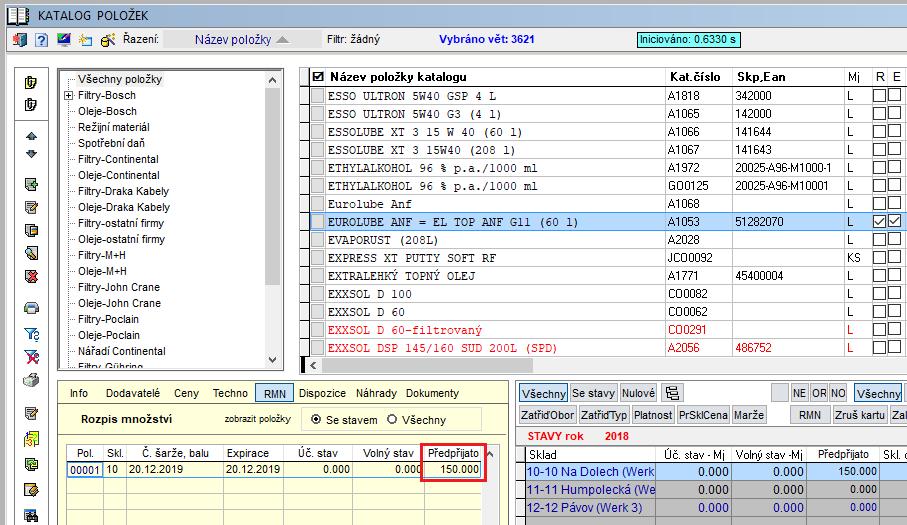This screenshot has height=525, width=907.
Task: Open filter using the funnel question icon
Action: pyautogui.click(x=31, y=334)
